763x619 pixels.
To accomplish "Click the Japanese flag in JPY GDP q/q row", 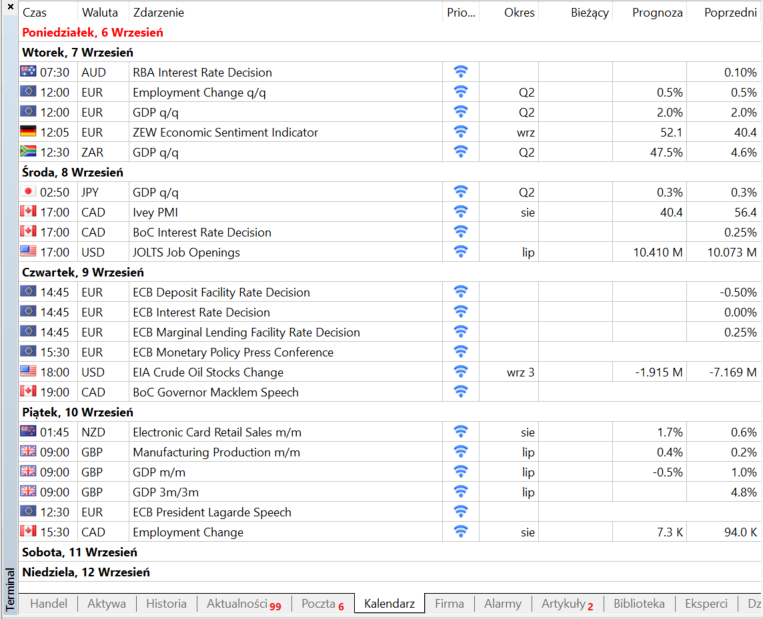I will [28, 191].
